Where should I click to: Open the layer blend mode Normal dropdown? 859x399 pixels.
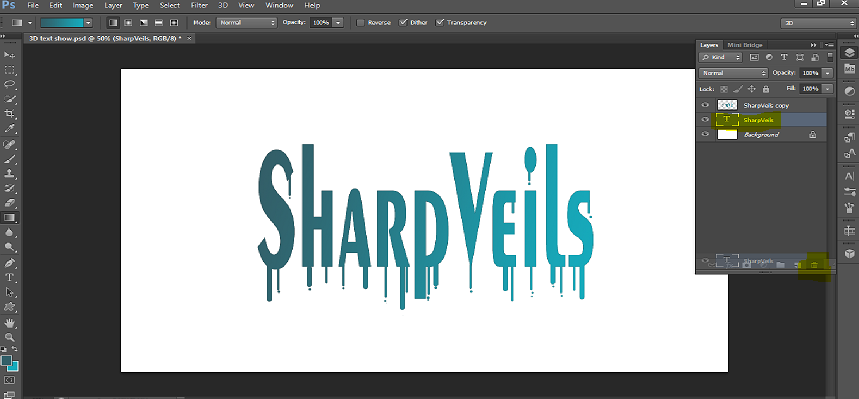coord(733,73)
